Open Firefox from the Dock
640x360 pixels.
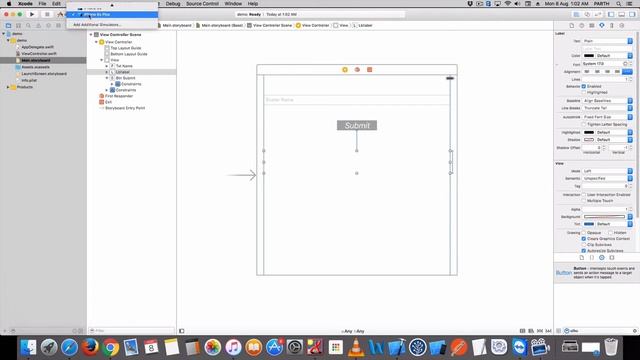90,348
